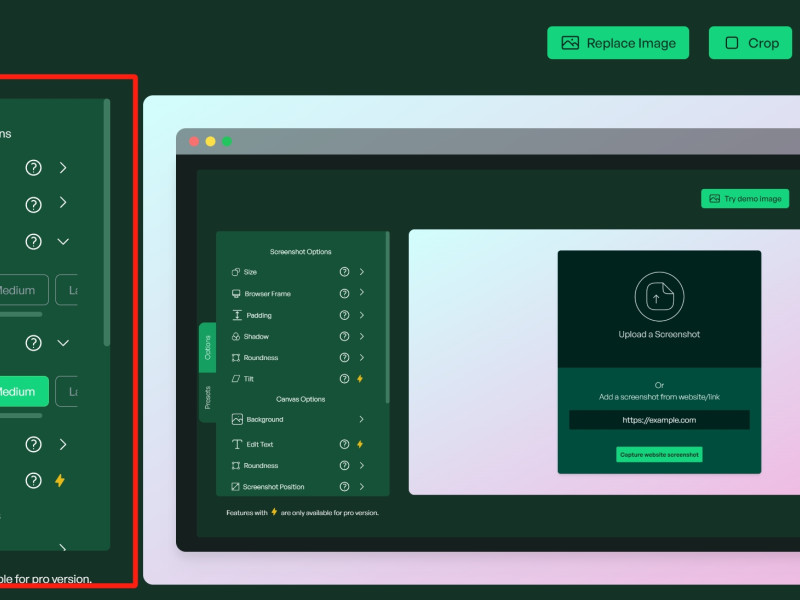Adjust the slider below the highlighted Medium button

(x=20, y=416)
